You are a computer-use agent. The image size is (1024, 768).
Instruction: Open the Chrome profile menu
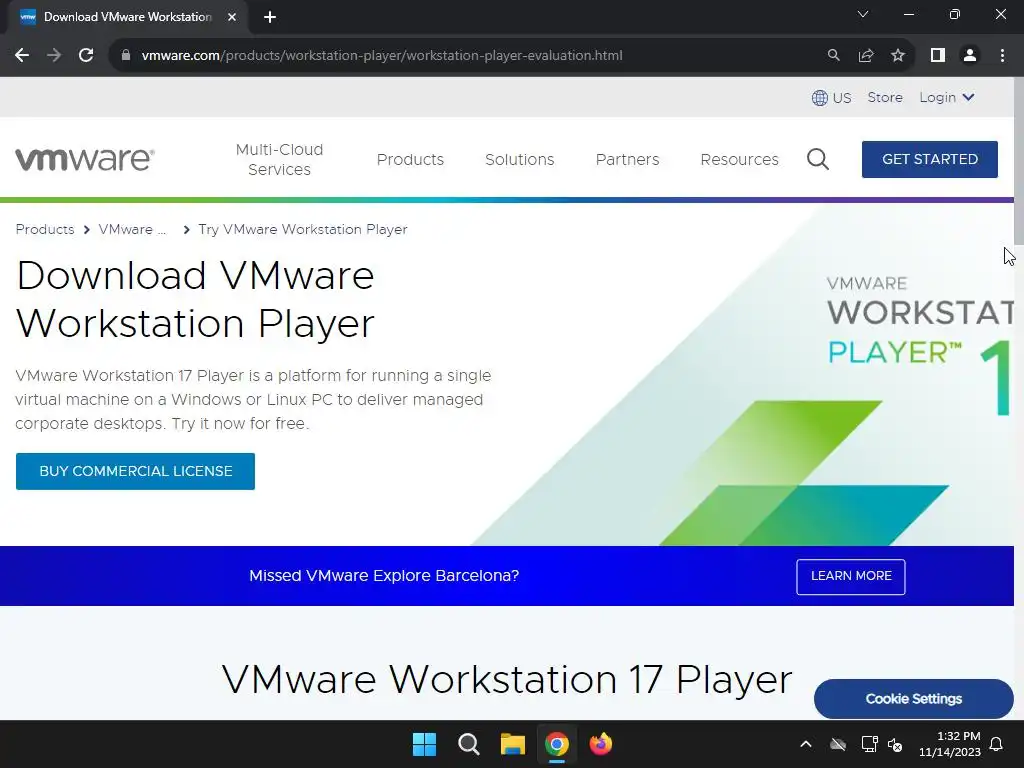click(970, 56)
